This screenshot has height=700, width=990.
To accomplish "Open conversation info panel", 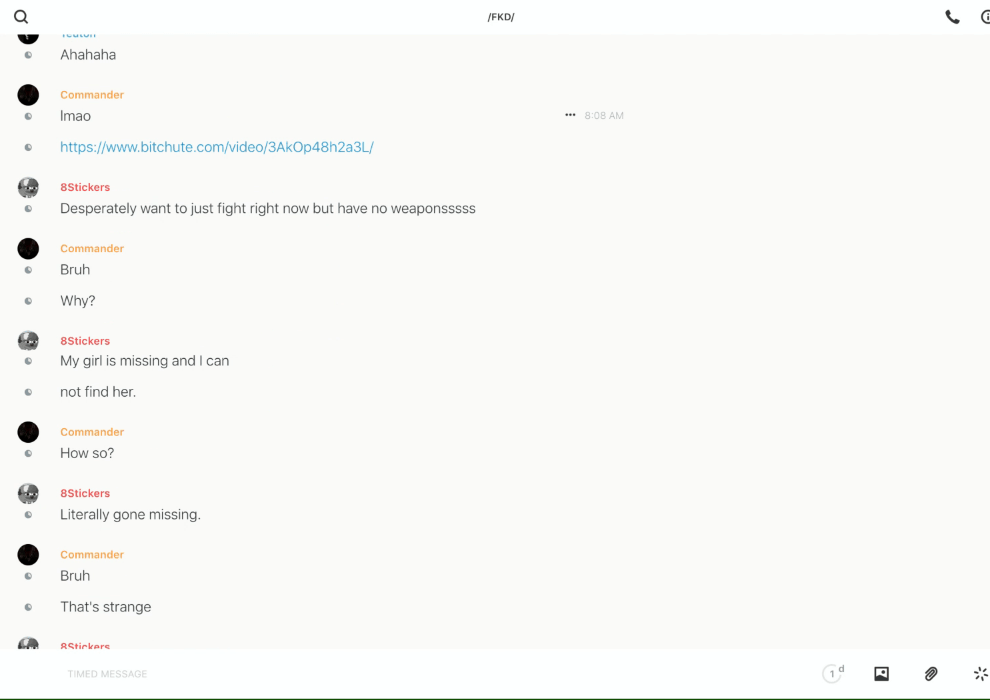I will (x=985, y=17).
